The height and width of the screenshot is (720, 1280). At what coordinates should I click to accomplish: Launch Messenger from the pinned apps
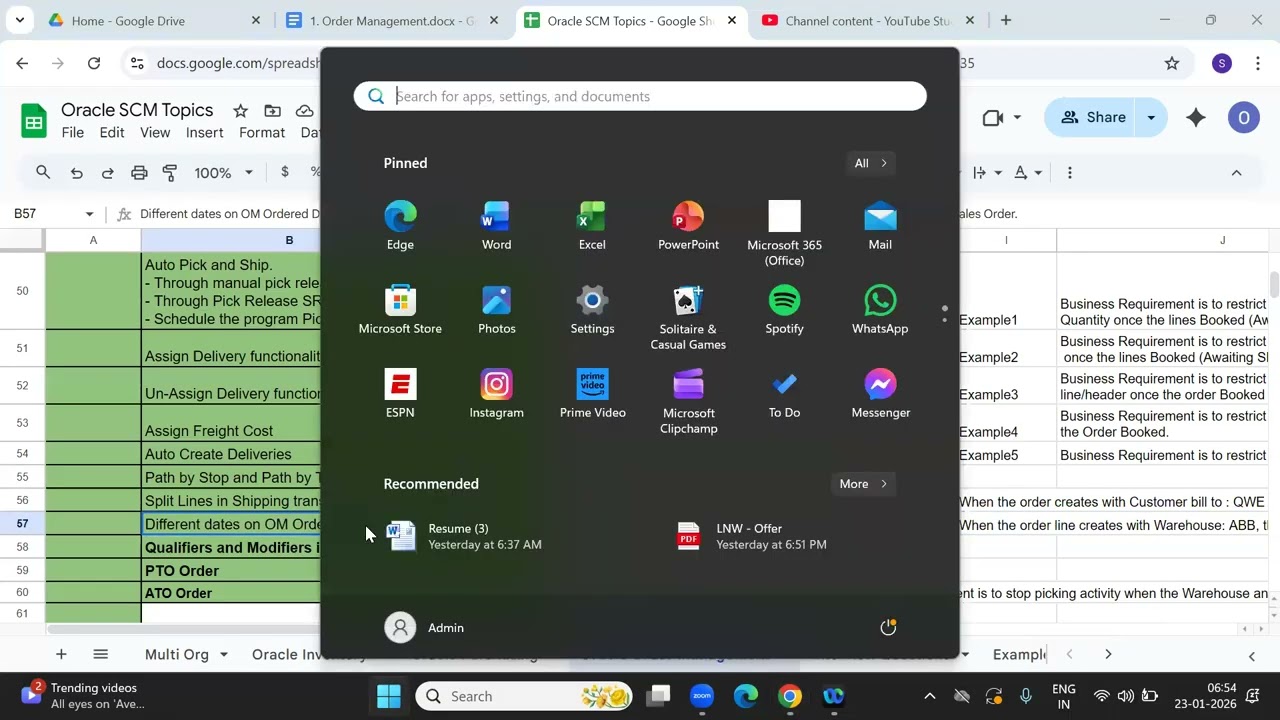880,394
